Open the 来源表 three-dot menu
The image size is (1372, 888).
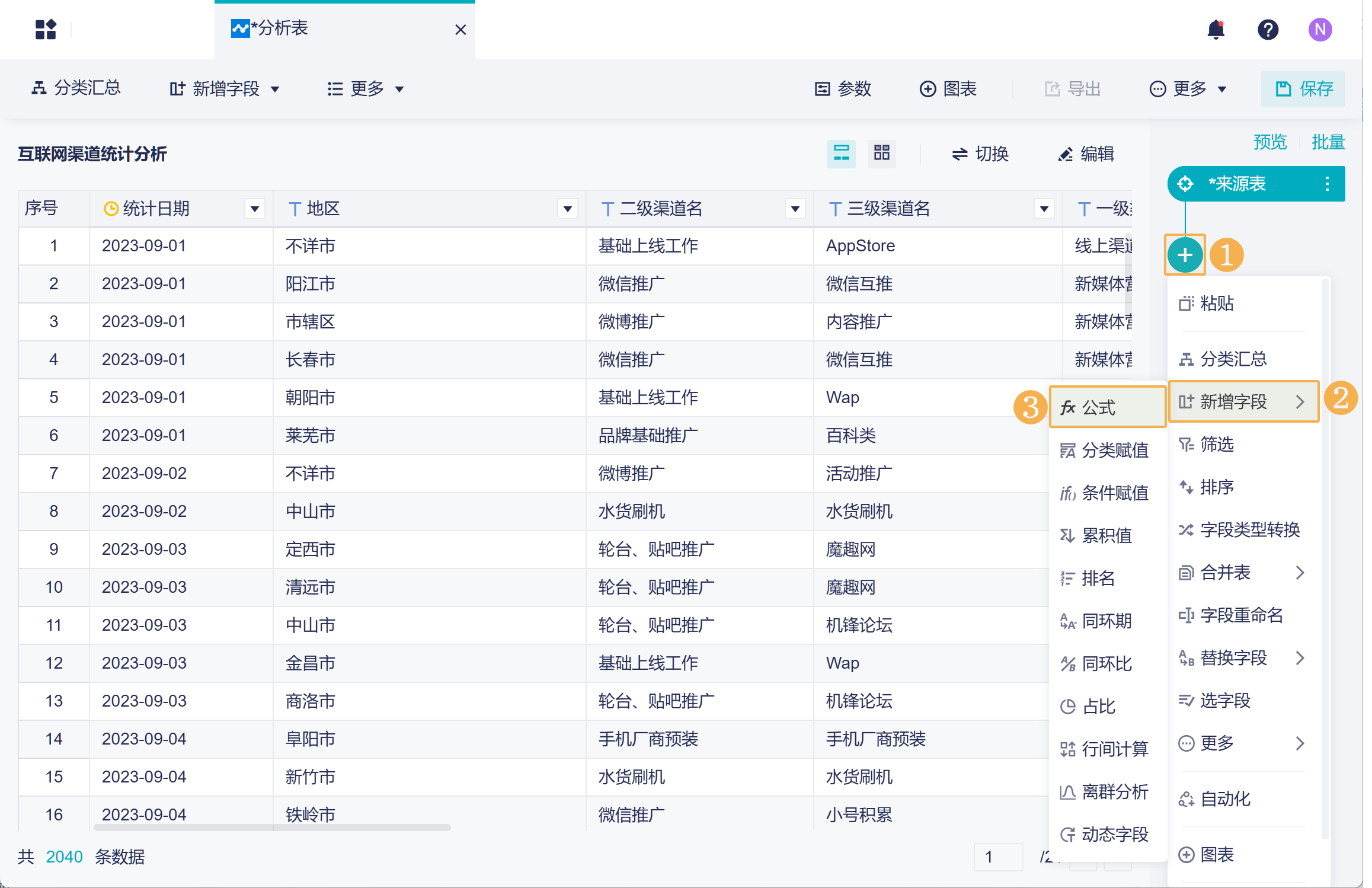[1327, 184]
